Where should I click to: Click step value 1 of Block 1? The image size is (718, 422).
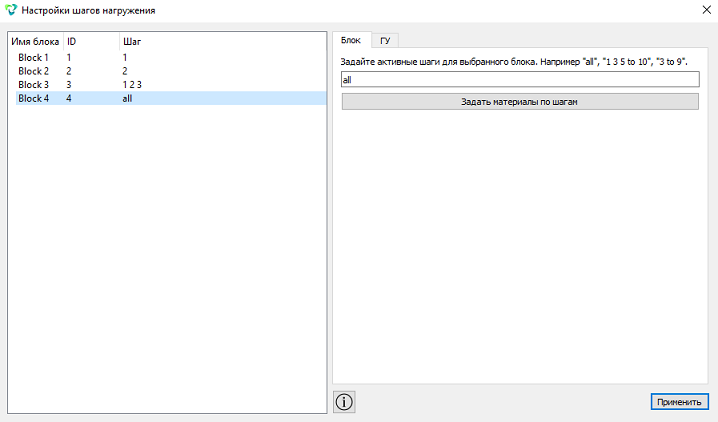coord(125,58)
